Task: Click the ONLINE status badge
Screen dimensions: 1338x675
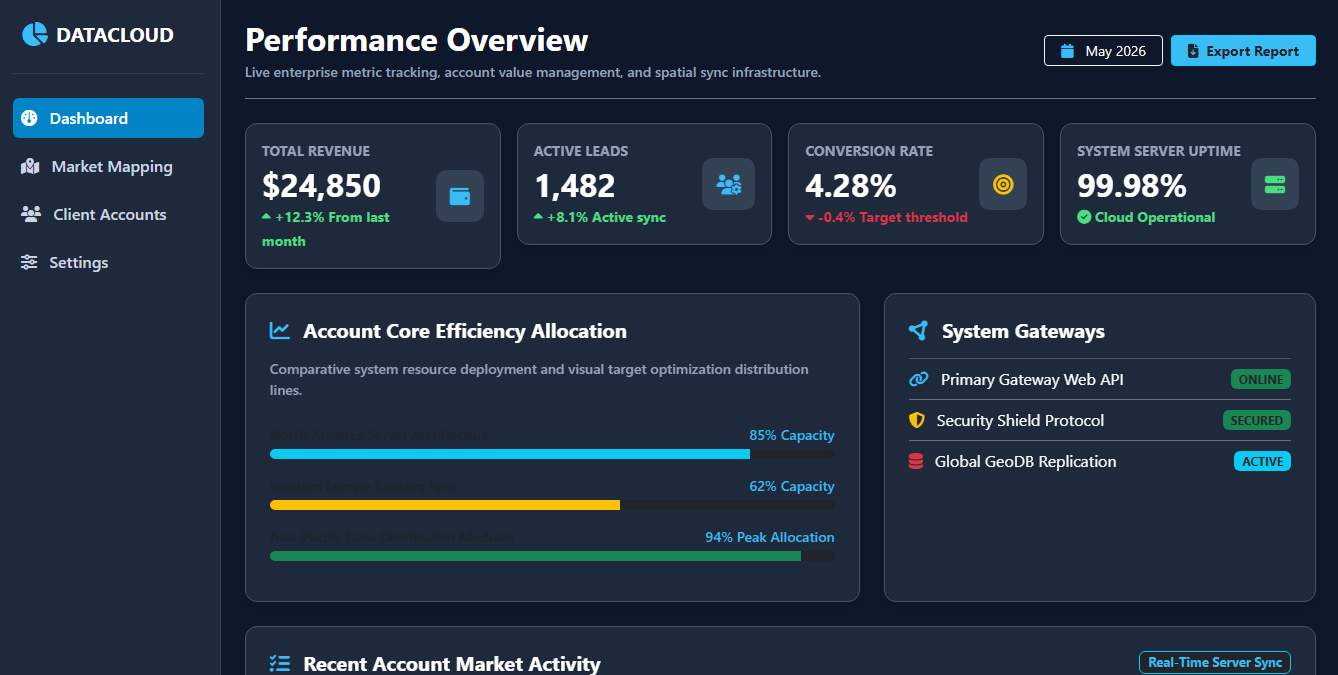Action: (1261, 380)
